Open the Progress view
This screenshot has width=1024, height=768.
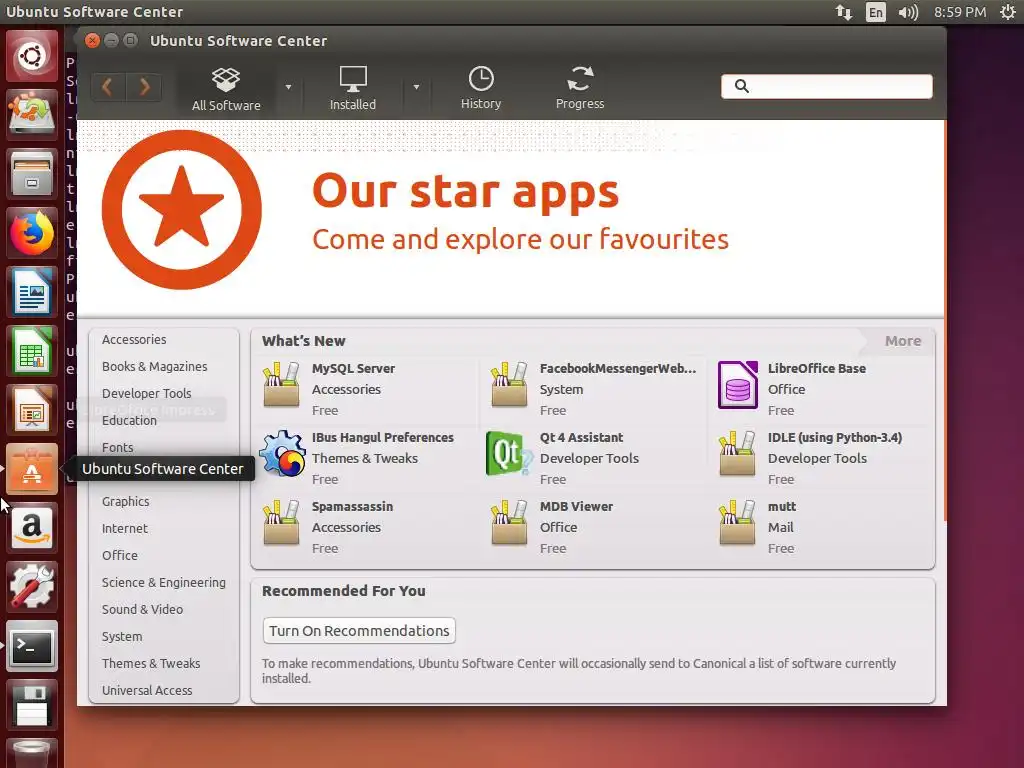[580, 88]
